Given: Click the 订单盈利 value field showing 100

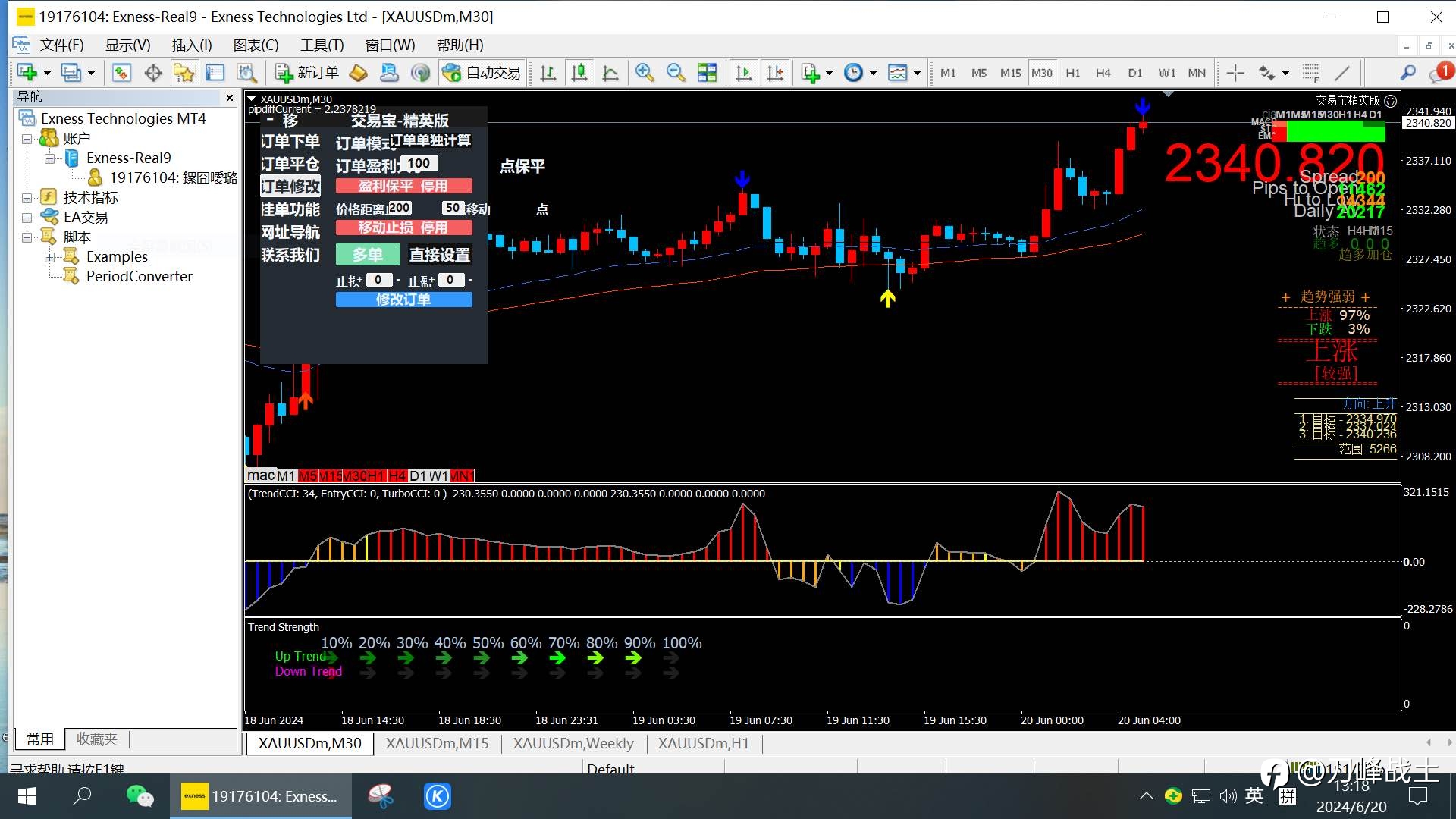Looking at the screenshot, I should point(419,164).
